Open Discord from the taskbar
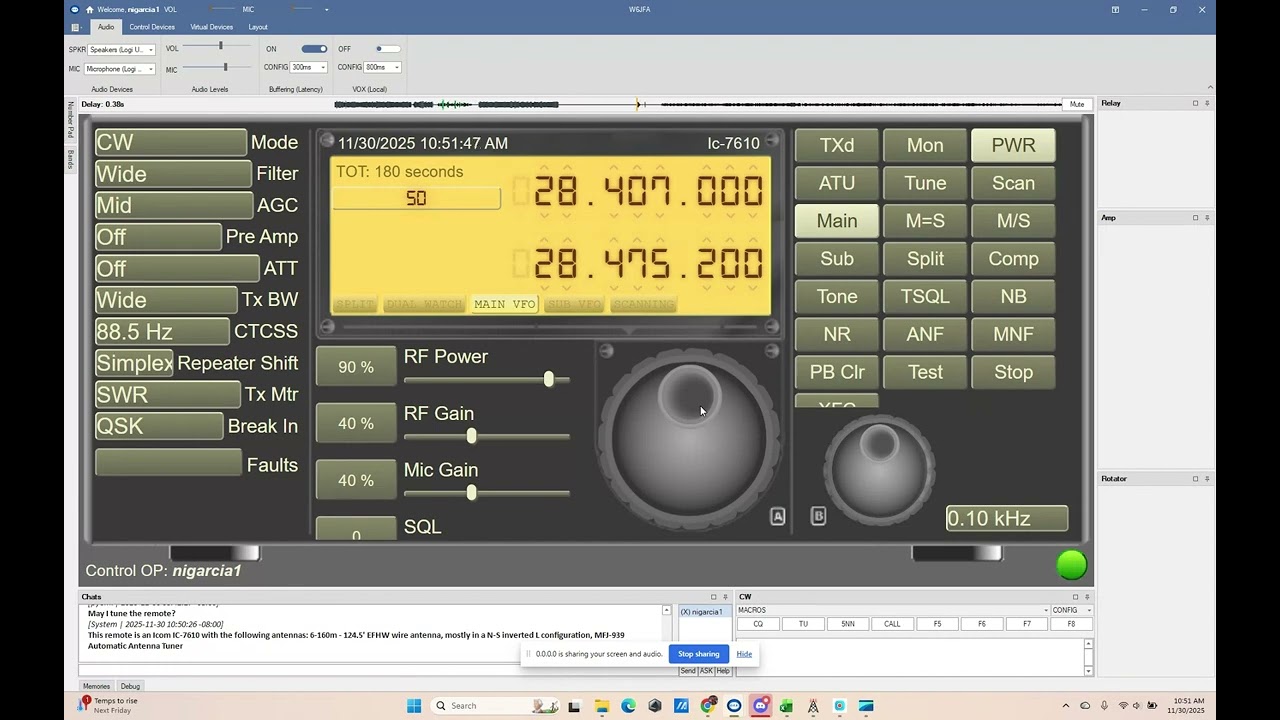This screenshot has height=720, width=1280. click(760, 706)
